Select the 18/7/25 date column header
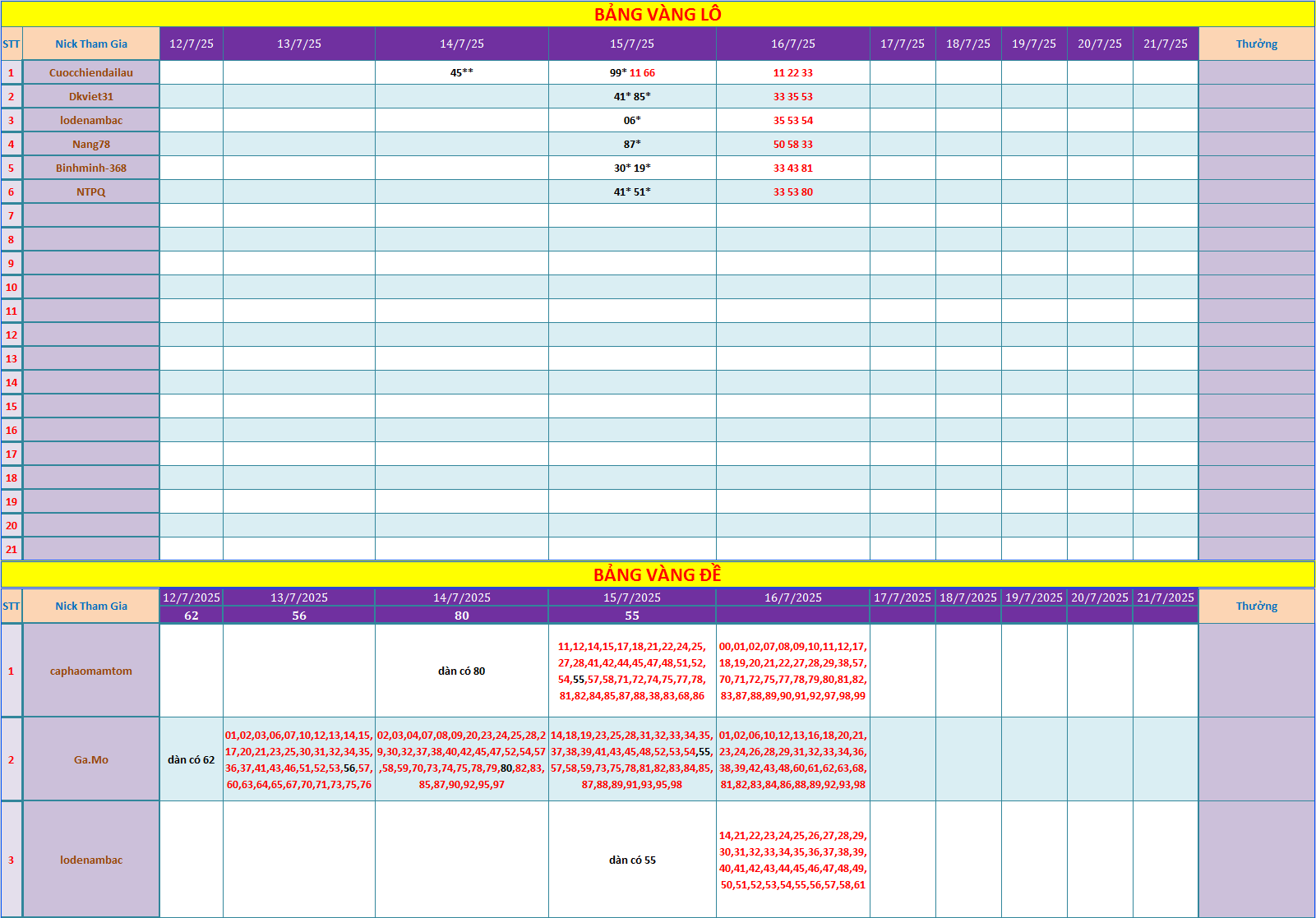1316x918 pixels. [x=968, y=44]
